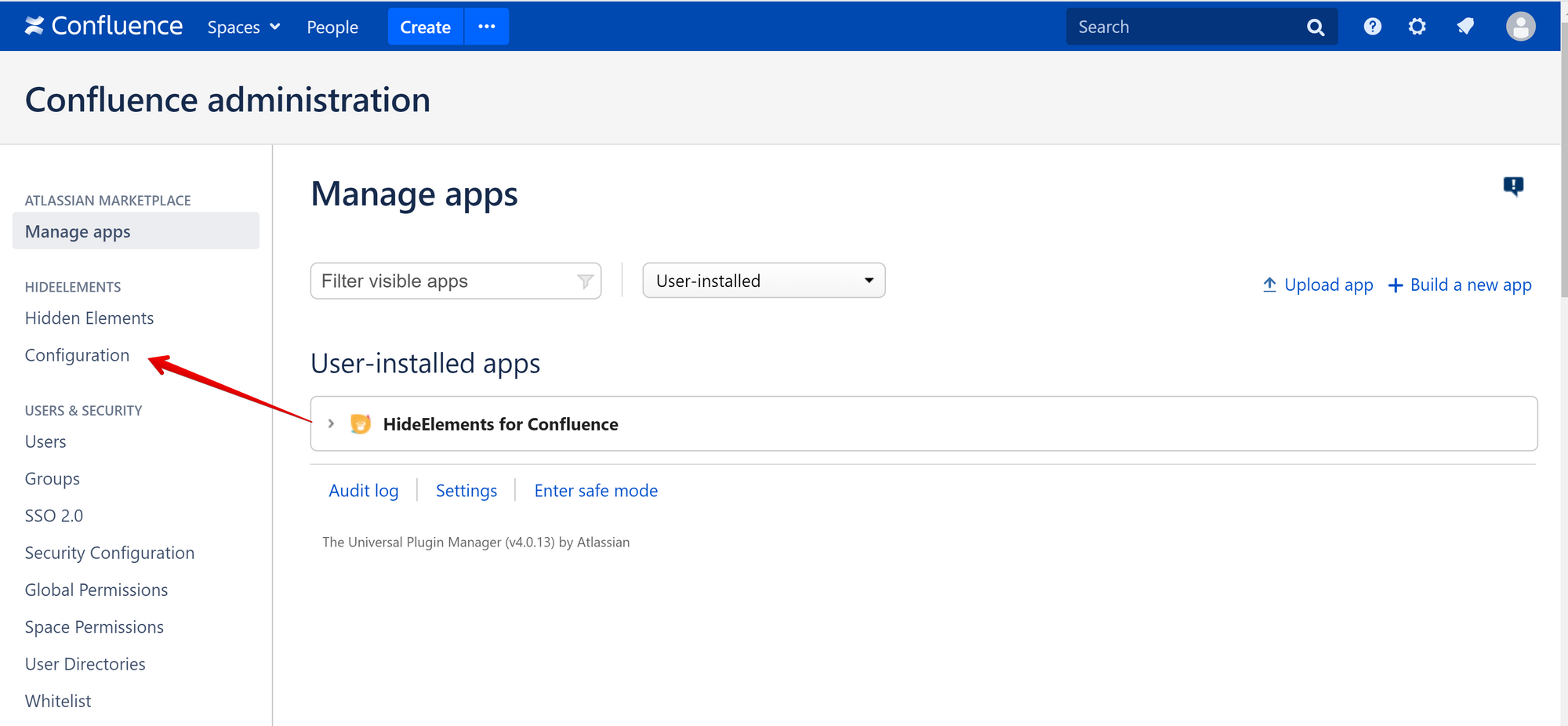
Task: Select Global Permissions in sidebar
Action: (x=96, y=590)
